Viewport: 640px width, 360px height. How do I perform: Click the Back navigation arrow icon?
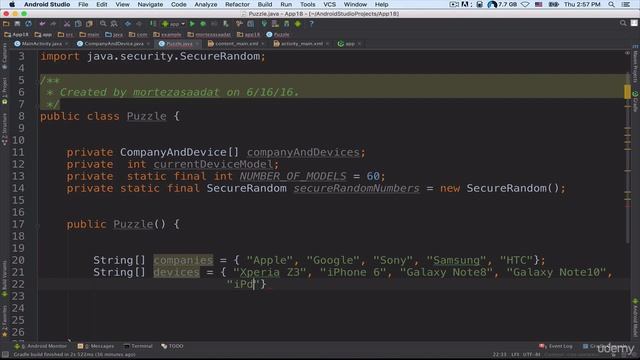tap(128, 24)
